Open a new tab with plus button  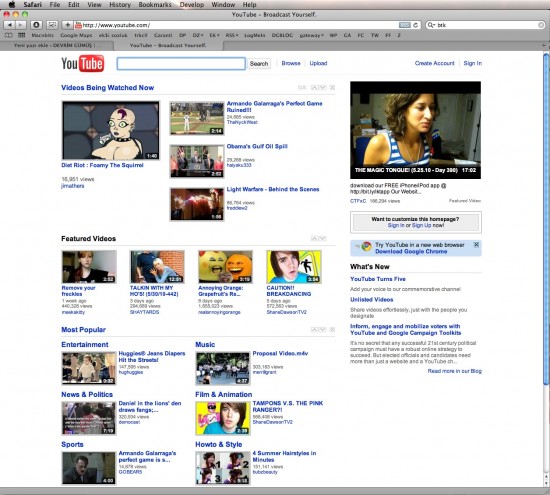click(544, 45)
